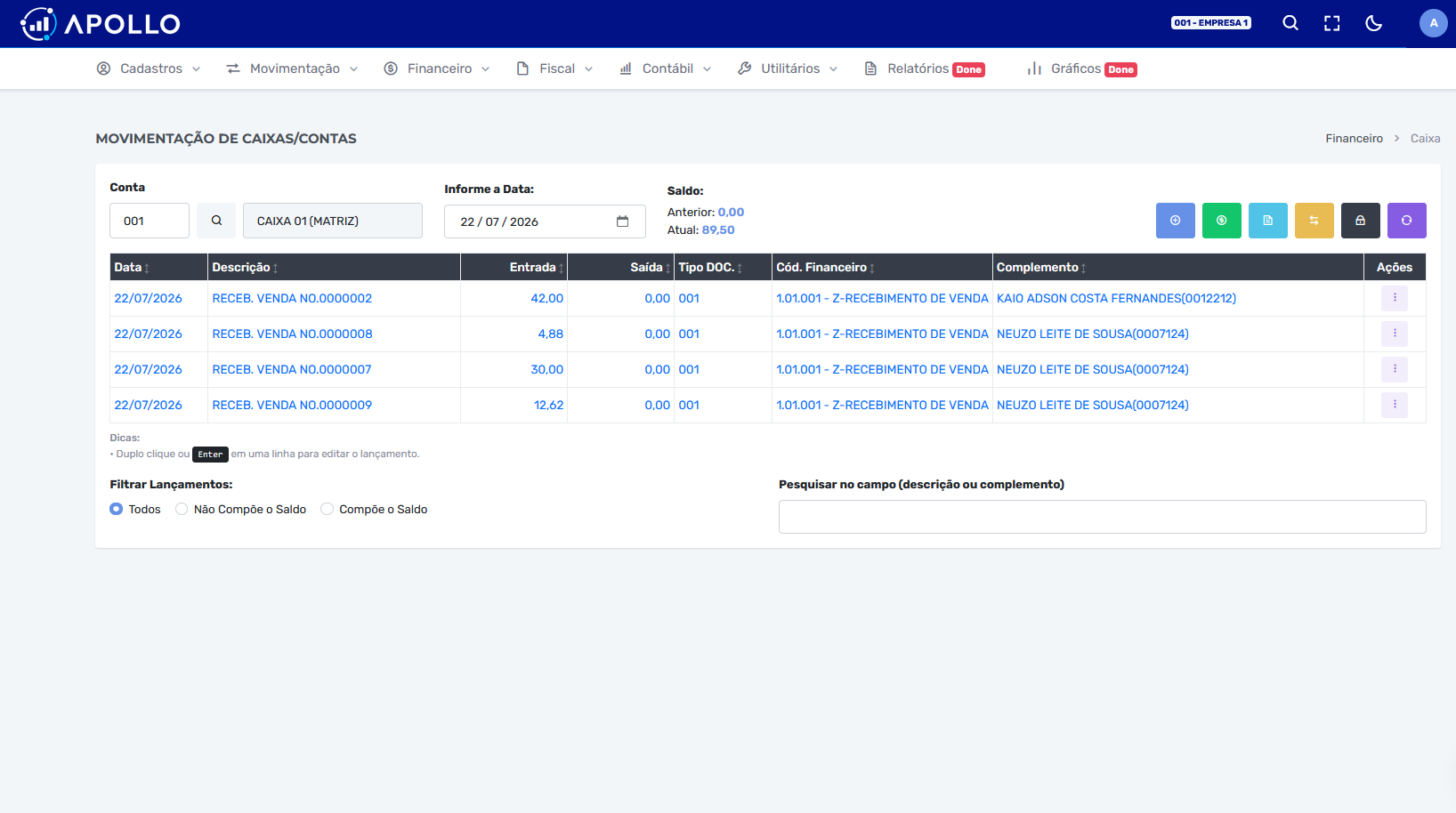Click the 001 - EMPRESA 1 badge
The height and width of the screenshot is (813, 1456).
pos(1210,23)
